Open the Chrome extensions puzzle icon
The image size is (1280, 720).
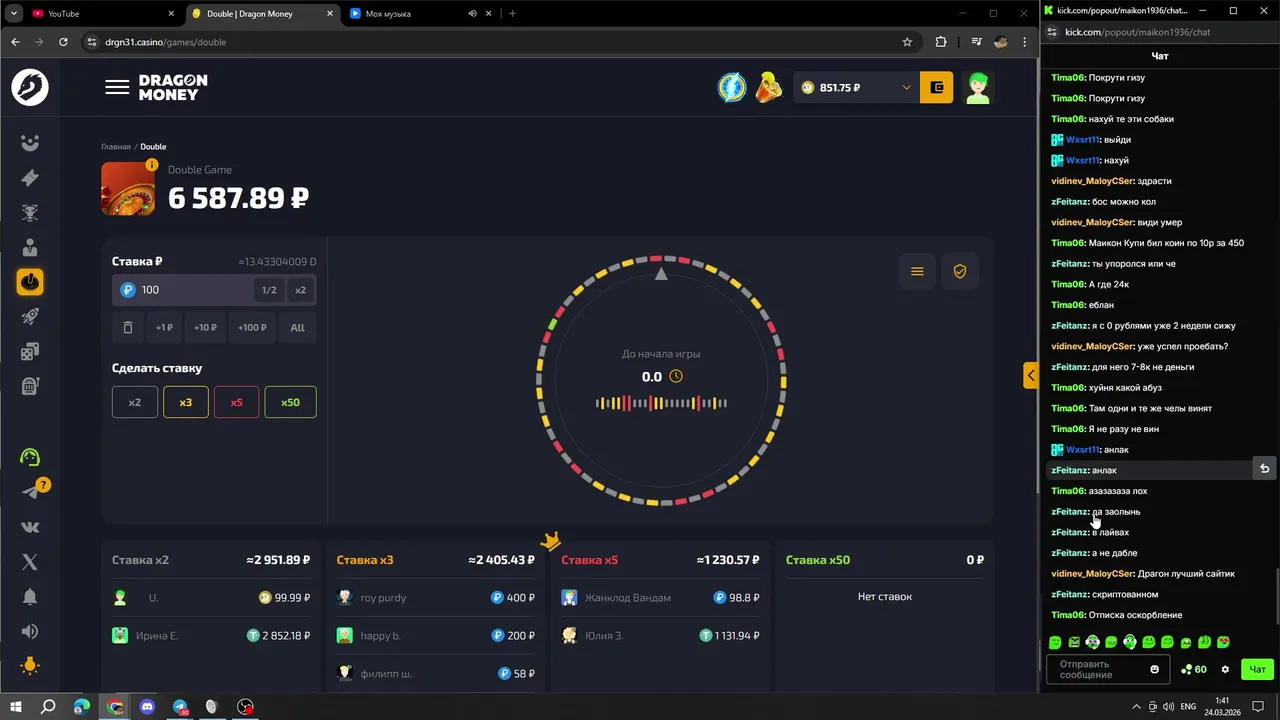point(941,42)
